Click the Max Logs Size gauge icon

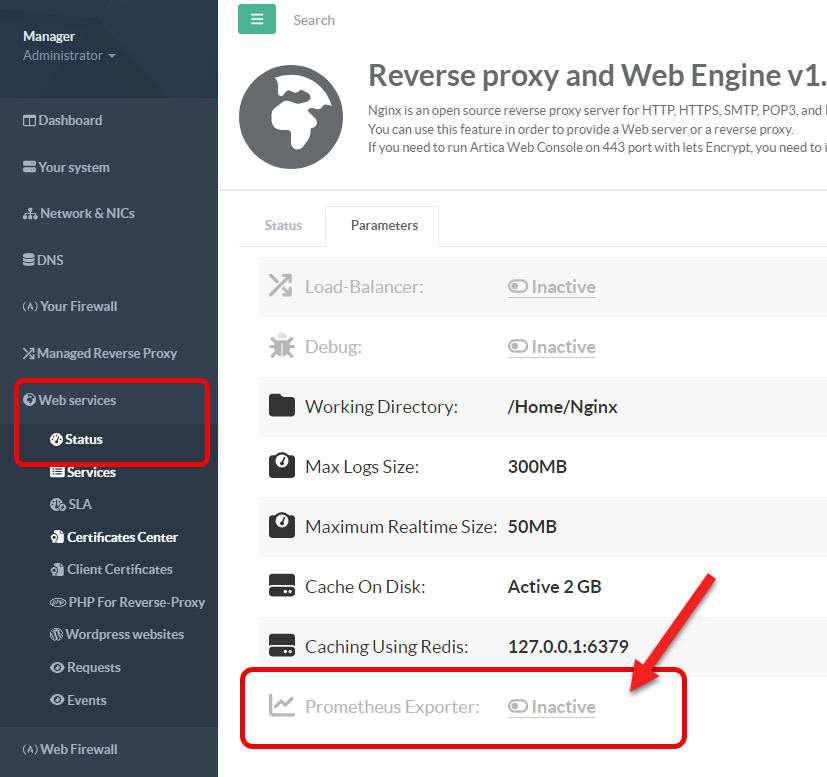281,466
